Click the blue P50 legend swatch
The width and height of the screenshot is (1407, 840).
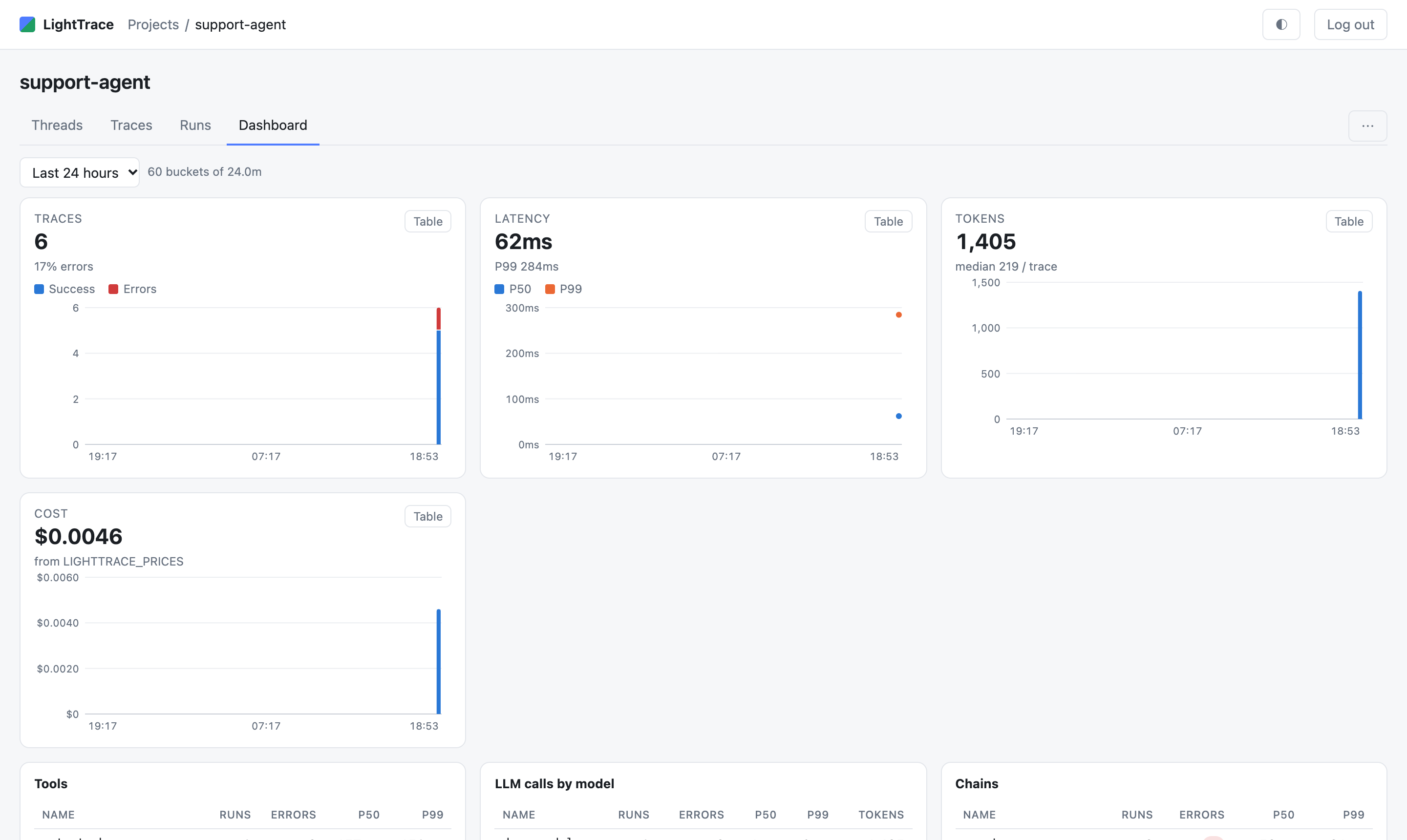coord(499,289)
